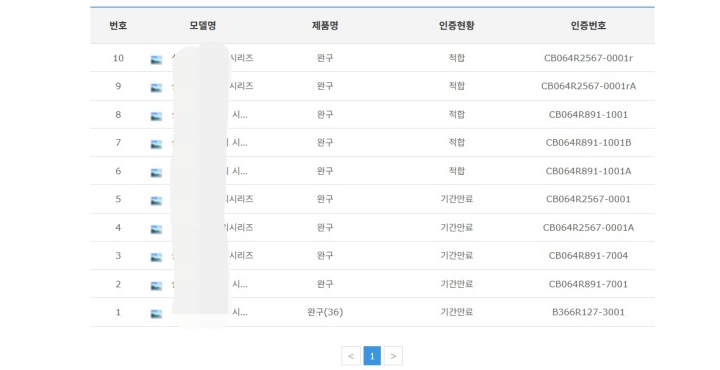Viewport: 720px width, 370px height.
Task: Open the image icon in row 7
Action: point(156,144)
